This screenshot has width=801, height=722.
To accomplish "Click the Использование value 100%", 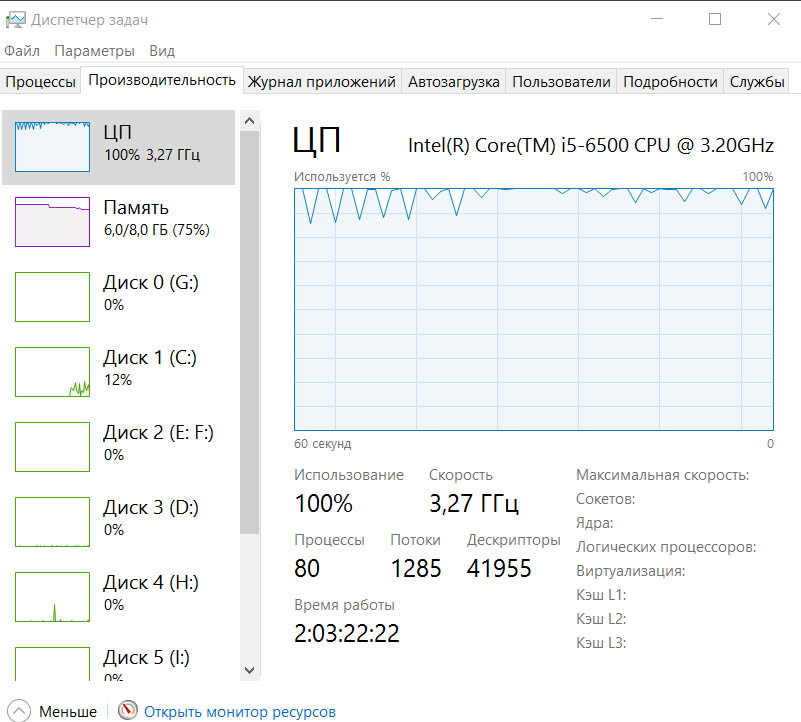I will coord(324,504).
